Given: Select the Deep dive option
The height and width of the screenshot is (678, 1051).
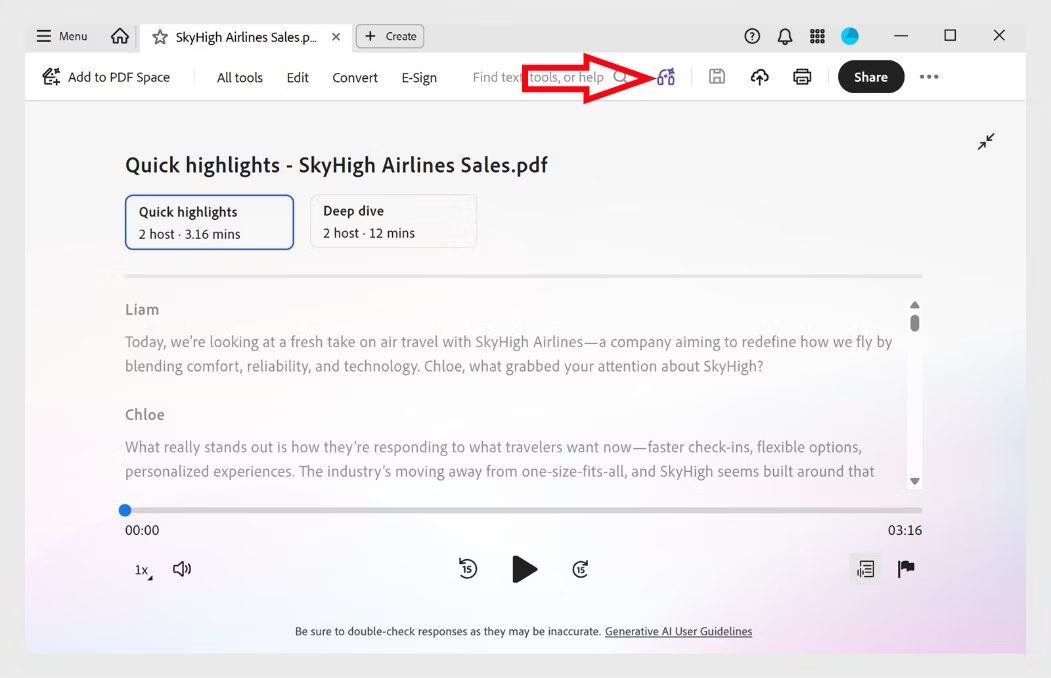Looking at the screenshot, I should pyautogui.click(x=393, y=222).
